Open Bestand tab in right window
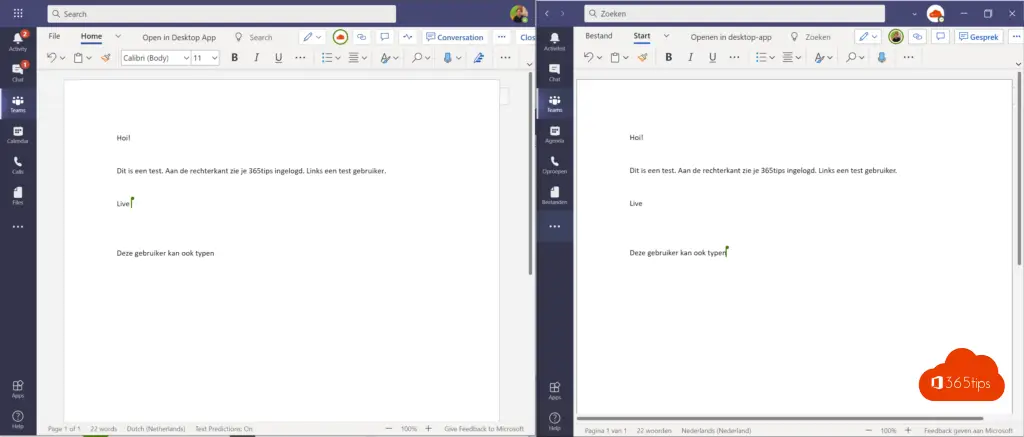This screenshot has width=1024, height=437. (599, 36)
